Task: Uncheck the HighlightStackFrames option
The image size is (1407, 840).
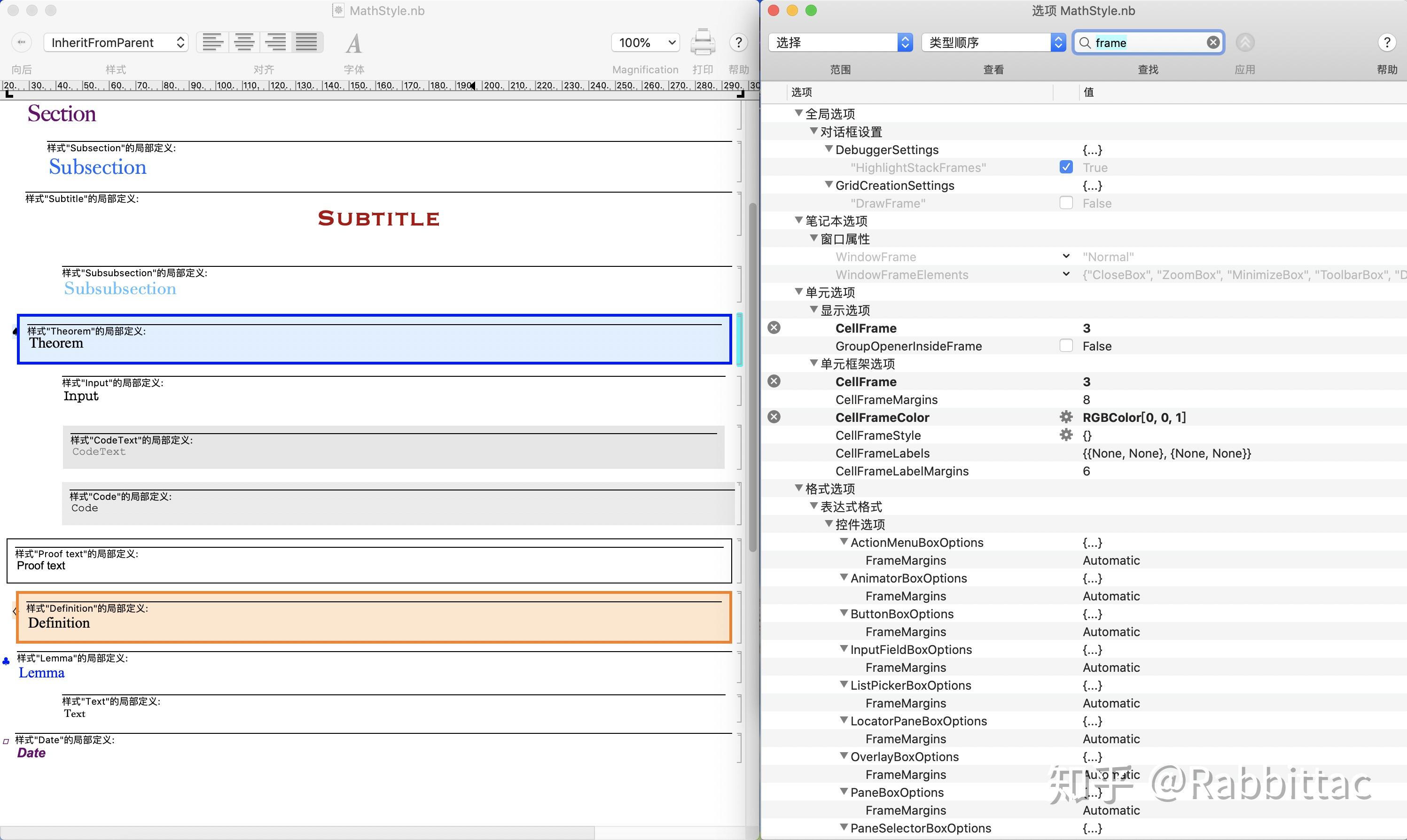Action: coord(1065,167)
